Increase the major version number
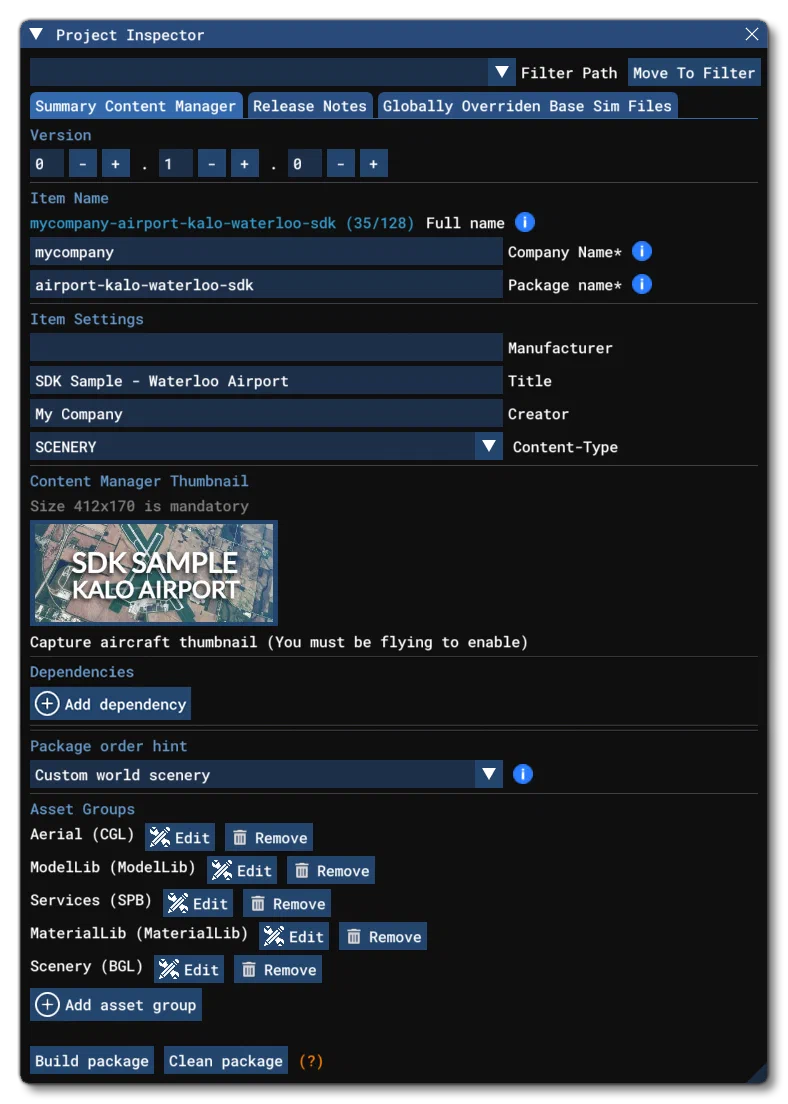Image resolution: width=788 pixels, height=1104 pixels. point(115,163)
